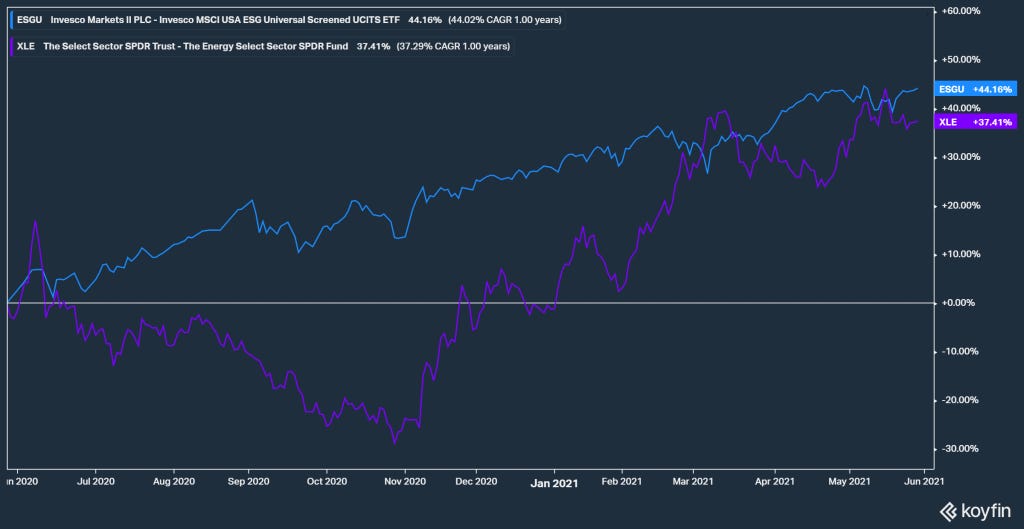Click the Oct 2020 date label
Image resolution: width=1024 pixels, height=529 pixels.
[326, 481]
